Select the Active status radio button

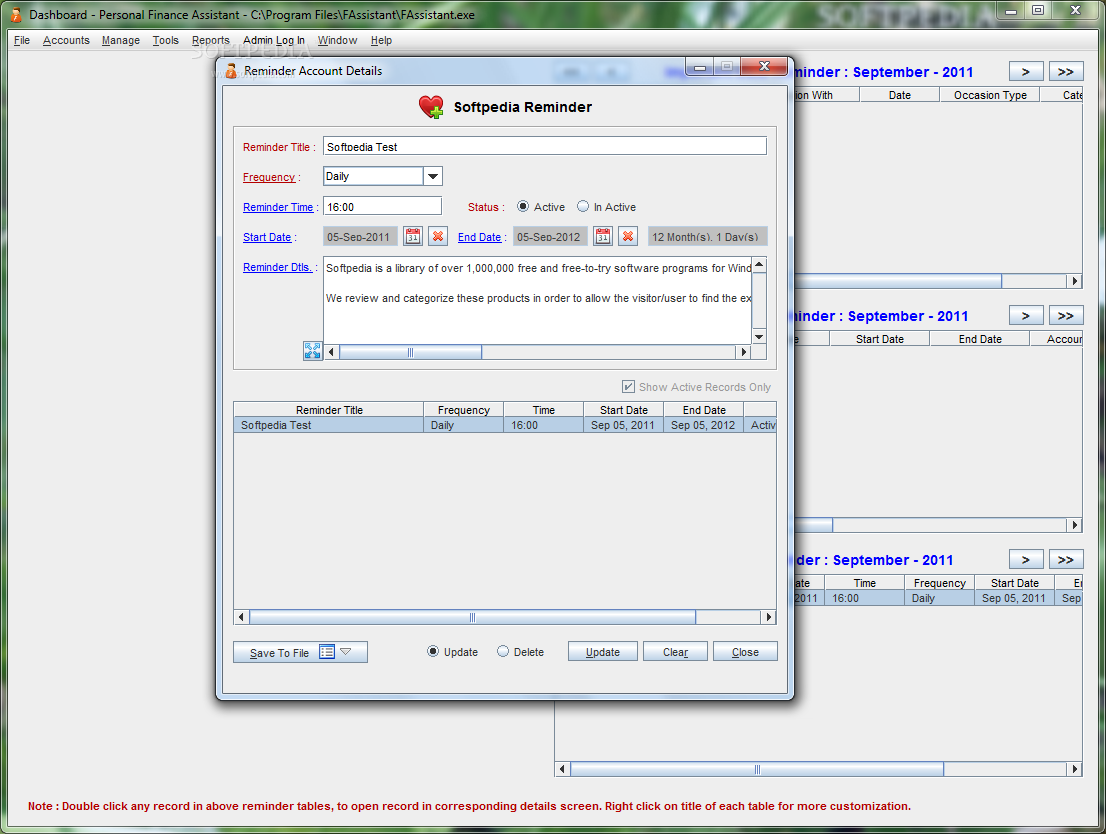coord(523,207)
